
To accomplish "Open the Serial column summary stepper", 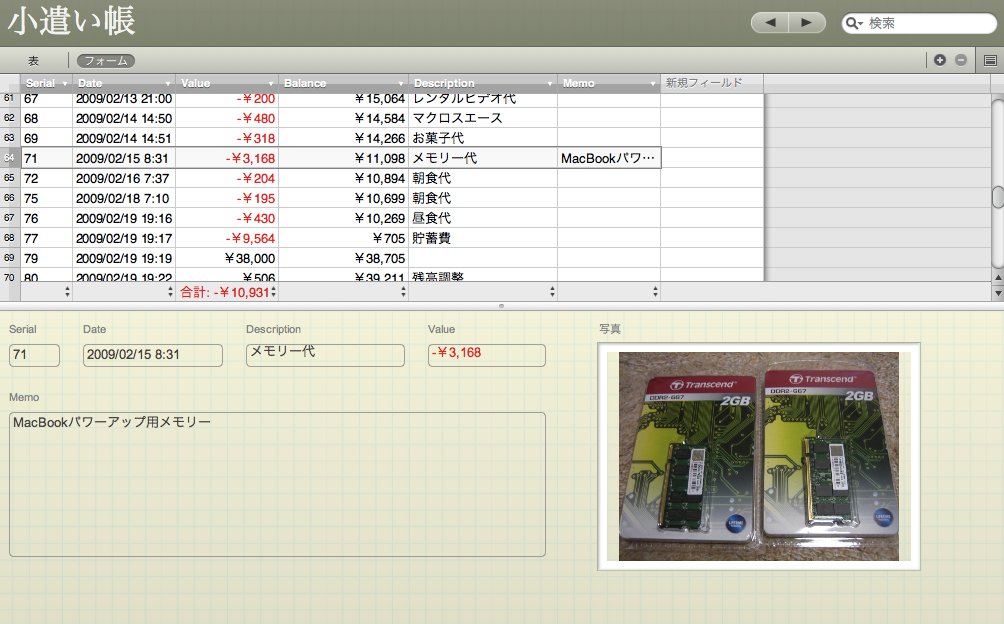I will (x=67, y=292).
